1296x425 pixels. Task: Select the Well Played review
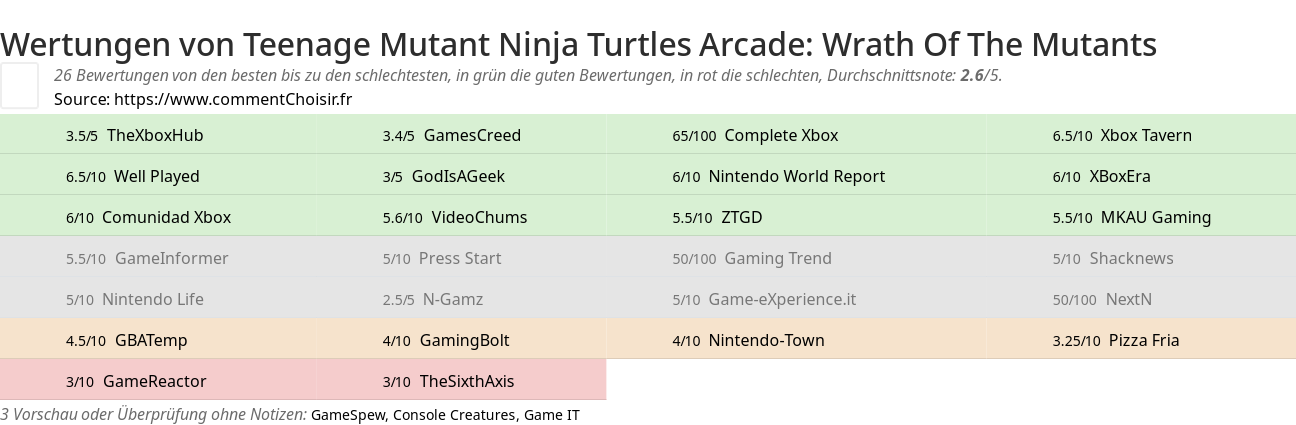156,176
